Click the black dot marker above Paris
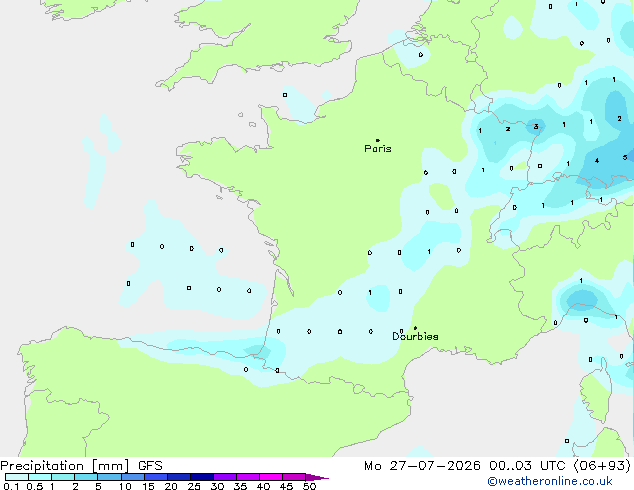The image size is (634, 490). point(378,140)
